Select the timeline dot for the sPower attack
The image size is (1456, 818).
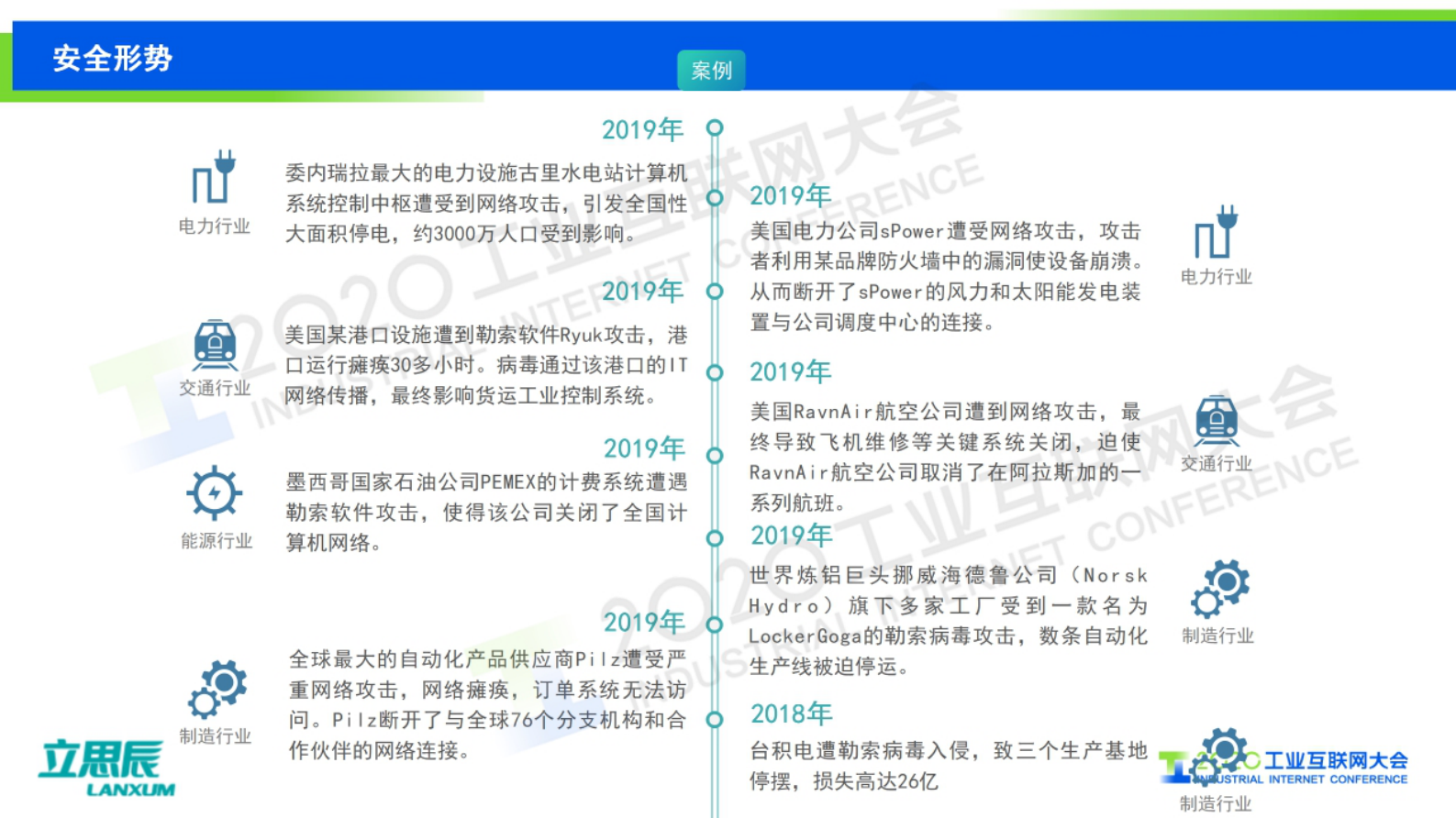point(715,197)
